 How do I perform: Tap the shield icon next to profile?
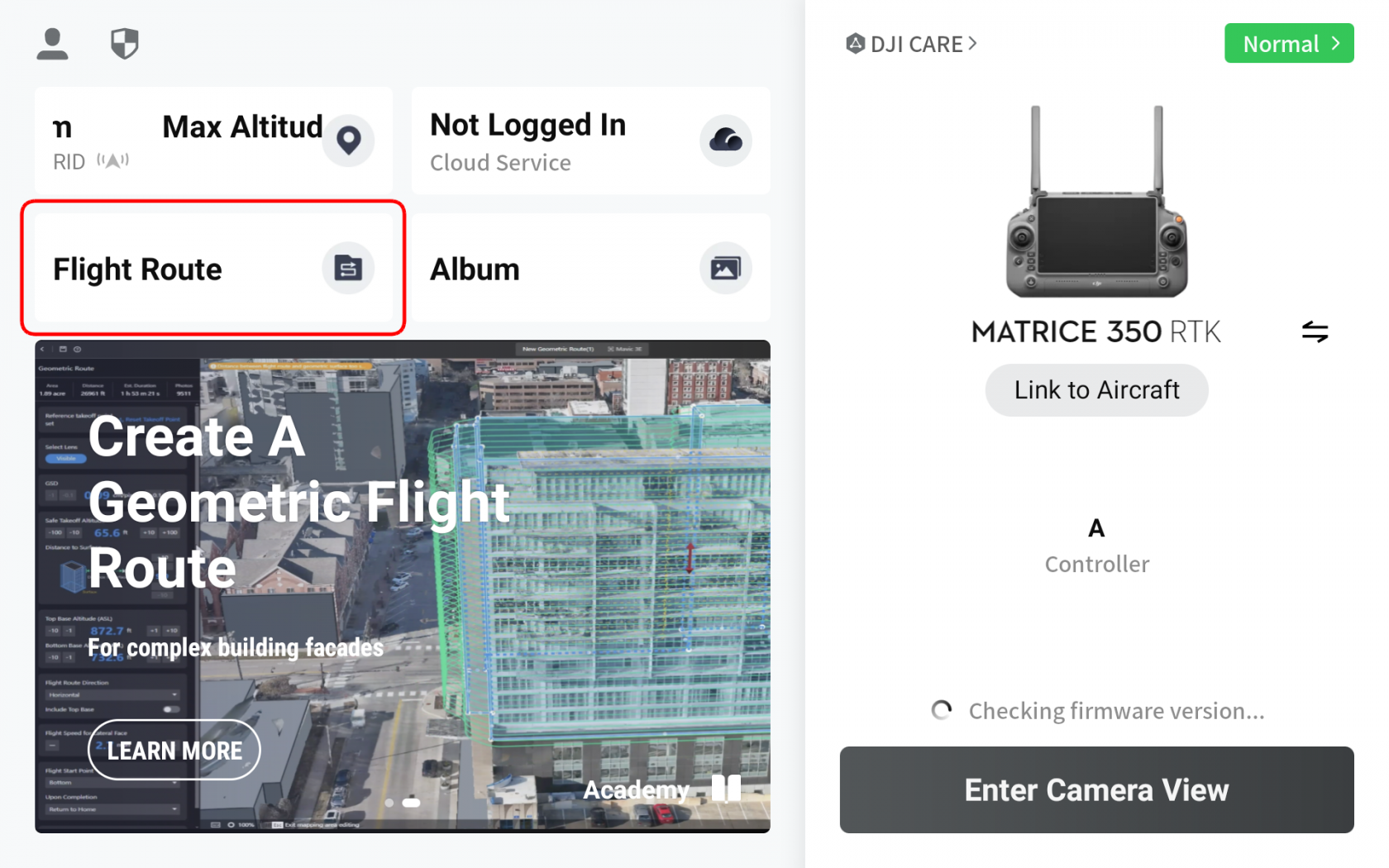[124, 44]
